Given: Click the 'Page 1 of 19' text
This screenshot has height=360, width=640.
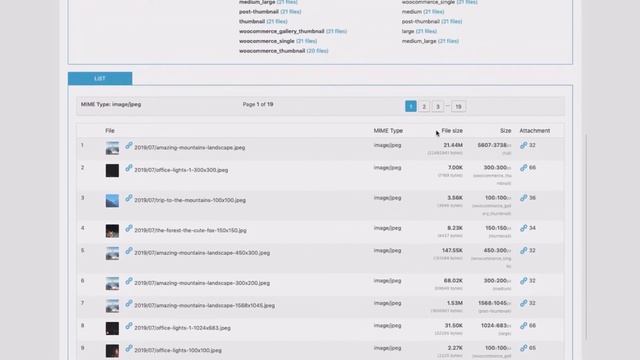Looking at the screenshot, I should click(258, 104).
